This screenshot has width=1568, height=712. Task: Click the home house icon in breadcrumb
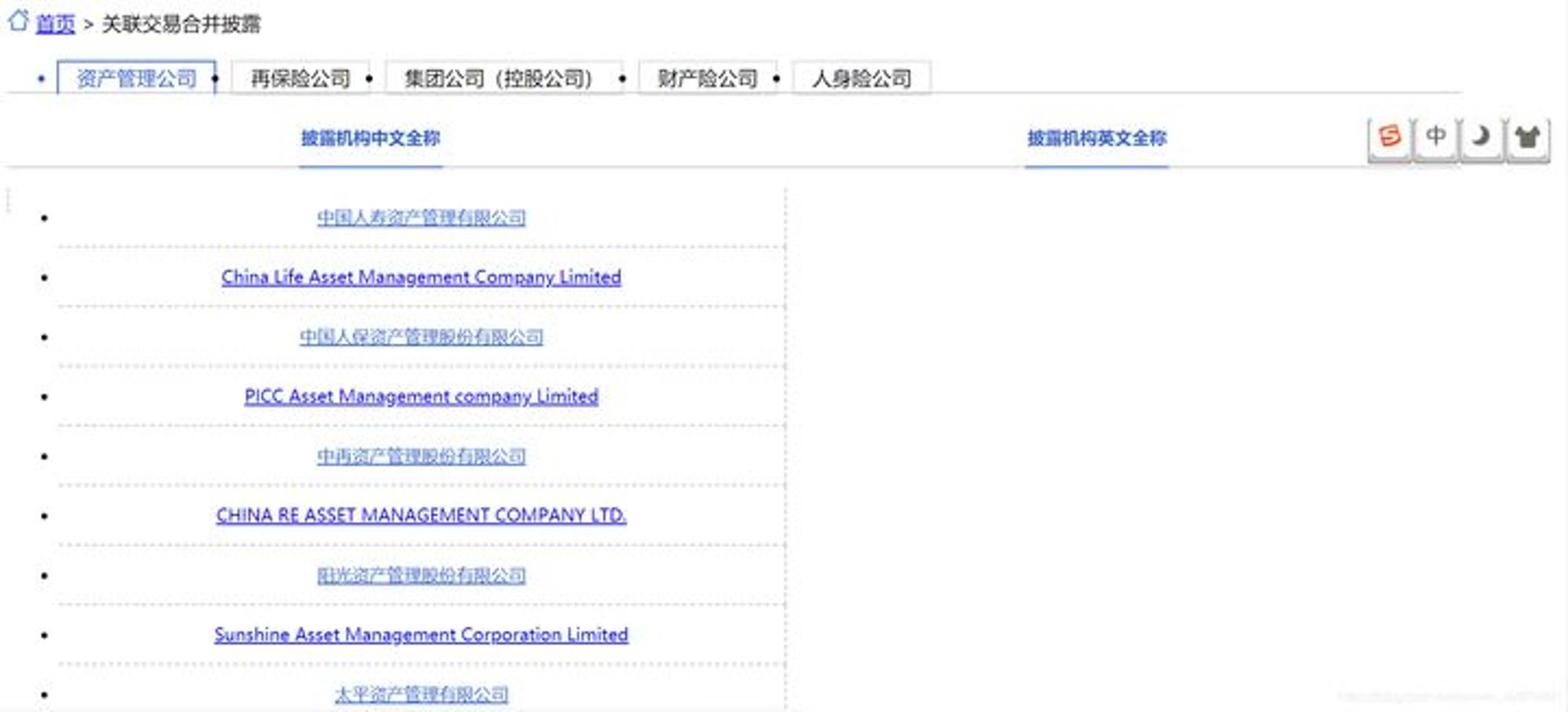click(x=18, y=21)
